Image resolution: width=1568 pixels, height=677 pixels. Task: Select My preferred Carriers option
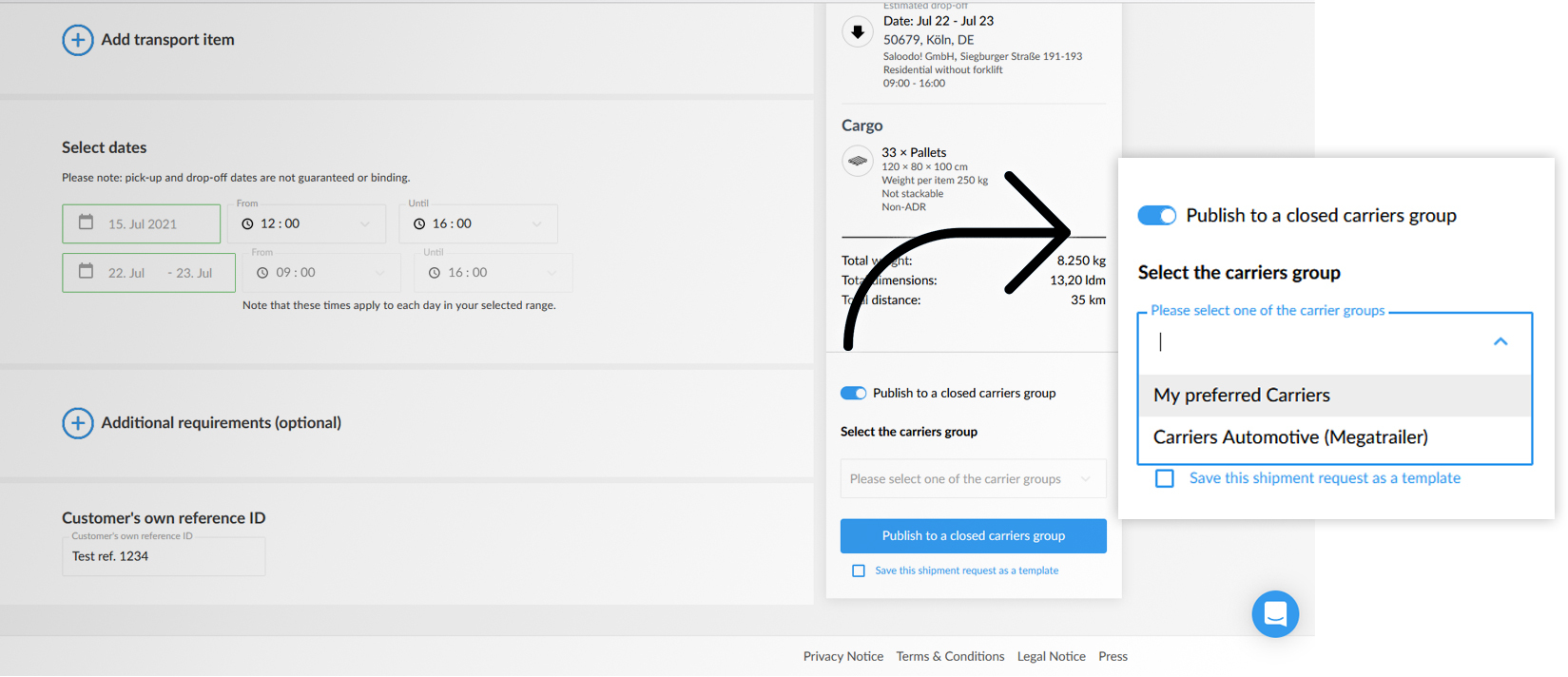[1242, 396]
